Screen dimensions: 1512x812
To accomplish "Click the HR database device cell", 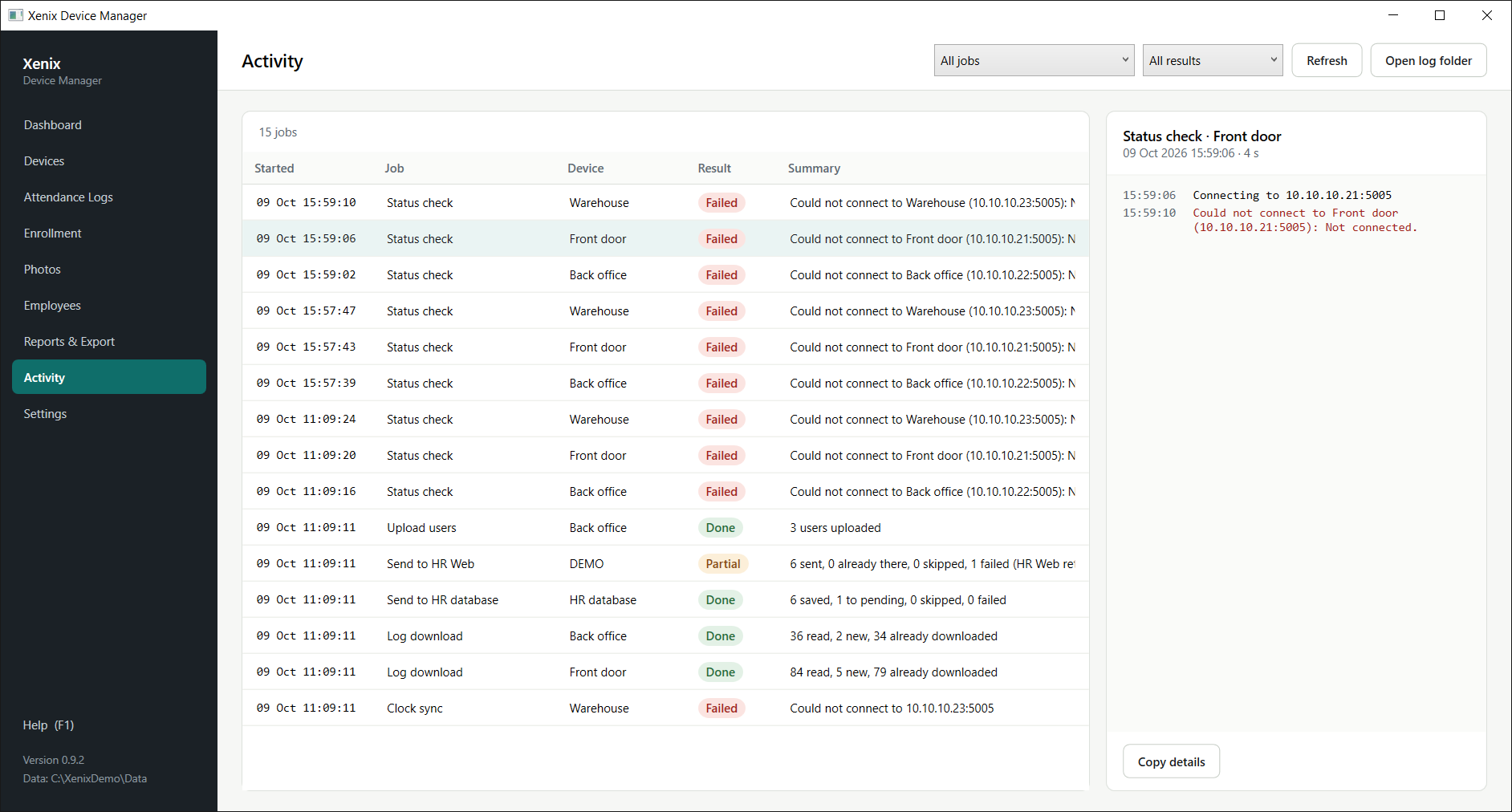I will pos(603,600).
